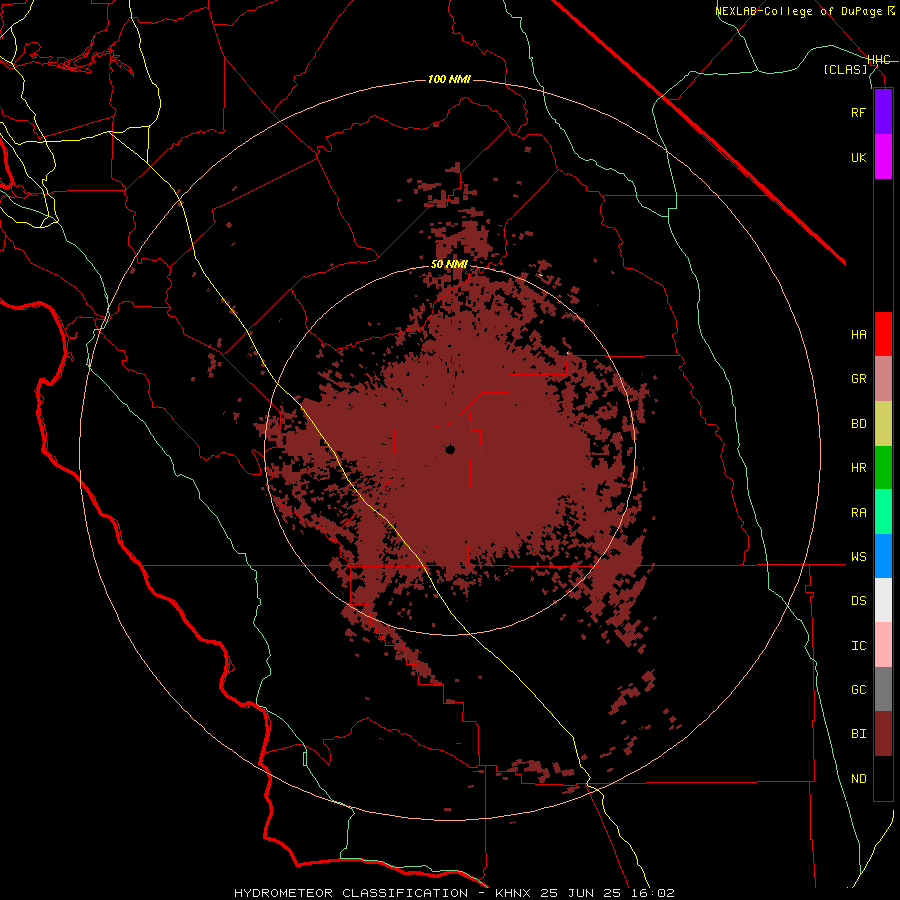Click the DS legend label
The image size is (900, 900).
[x=859, y=601]
